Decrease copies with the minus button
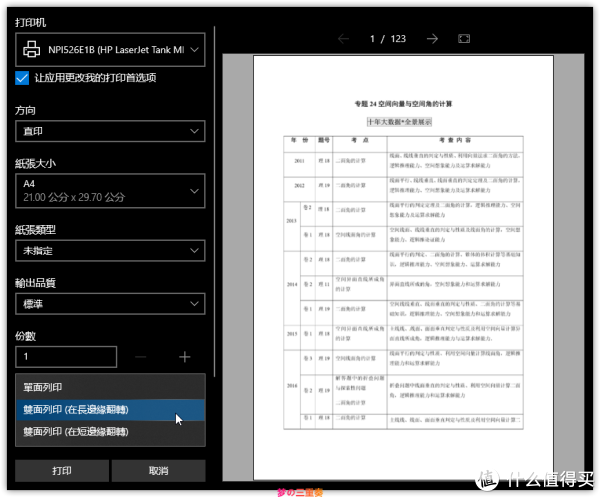 [x=141, y=357]
